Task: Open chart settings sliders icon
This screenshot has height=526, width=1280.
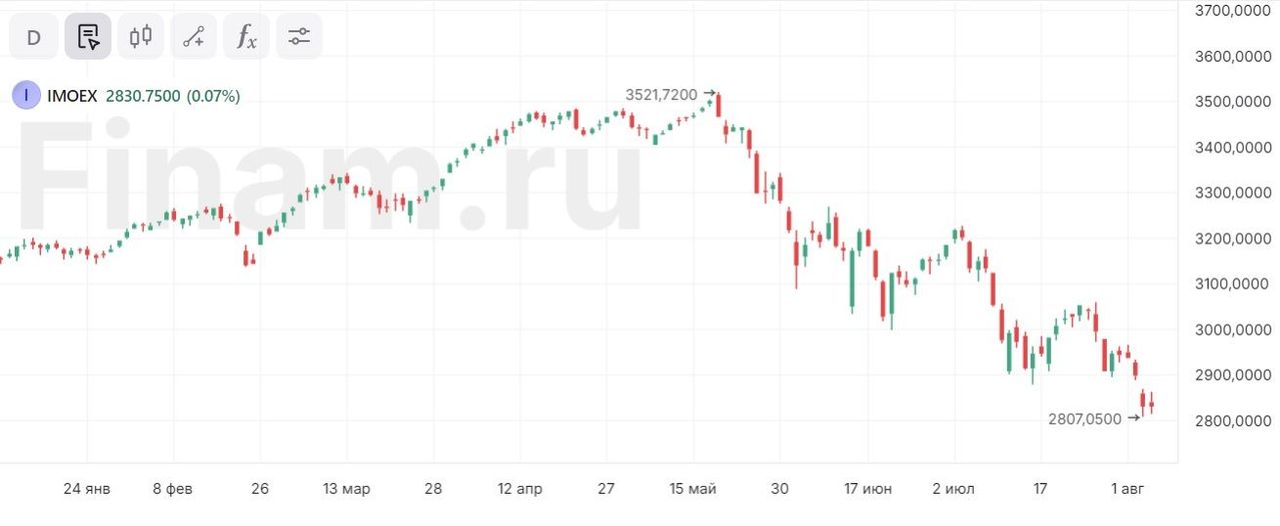Action: 299,38
